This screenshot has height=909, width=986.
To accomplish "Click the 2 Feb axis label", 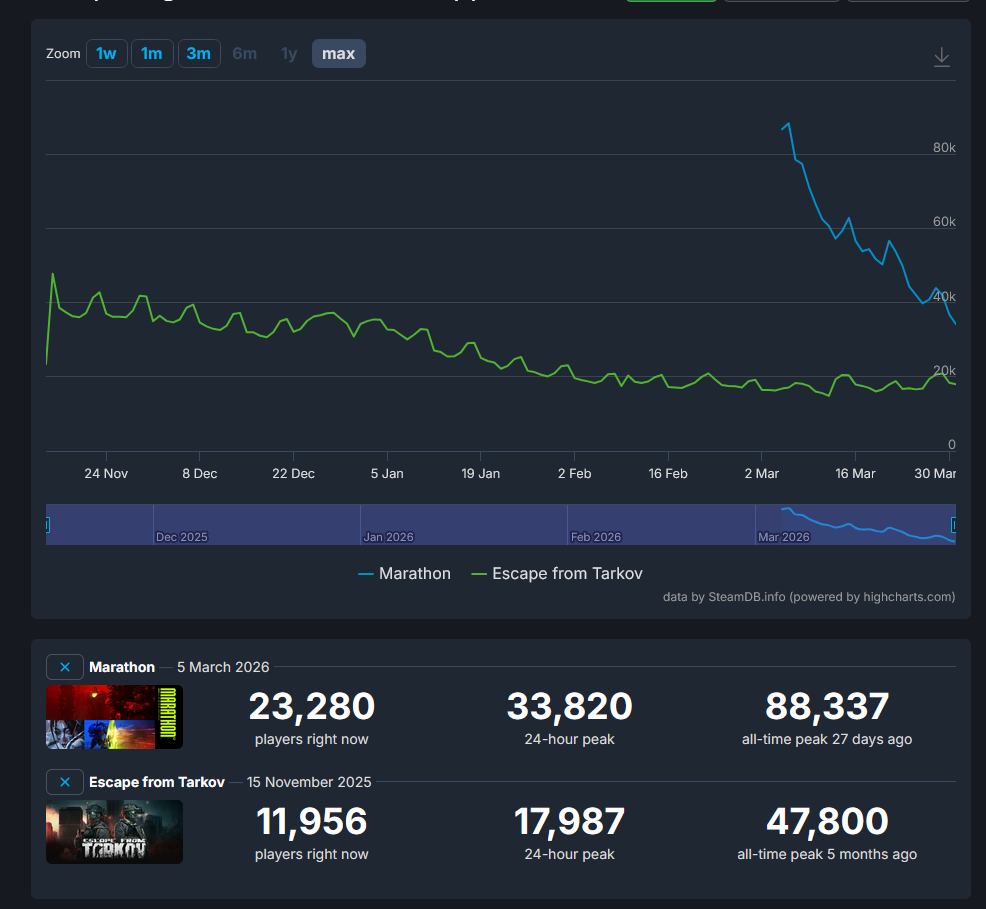I will (575, 473).
